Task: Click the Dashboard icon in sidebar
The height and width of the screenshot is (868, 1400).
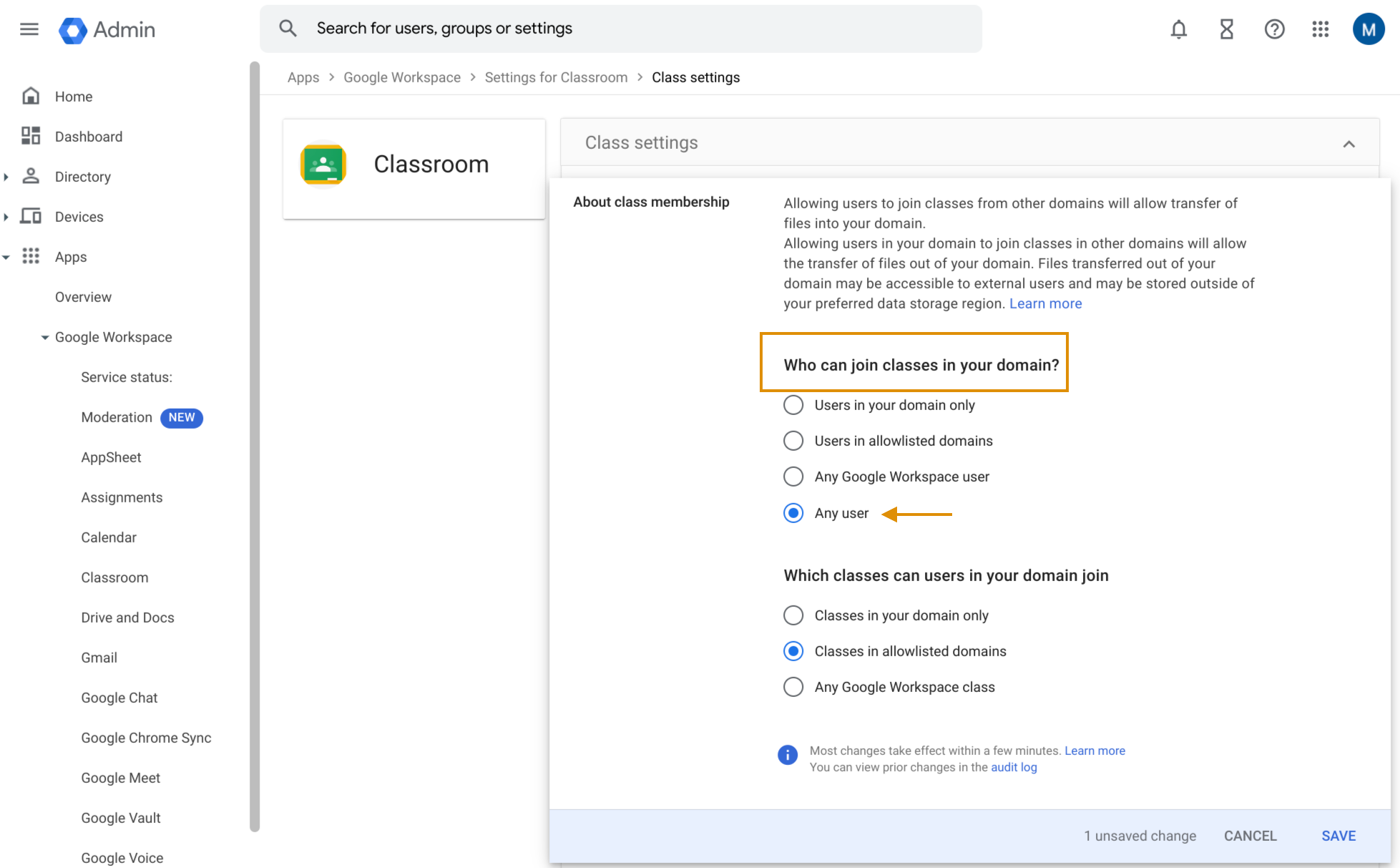Action: 31,136
